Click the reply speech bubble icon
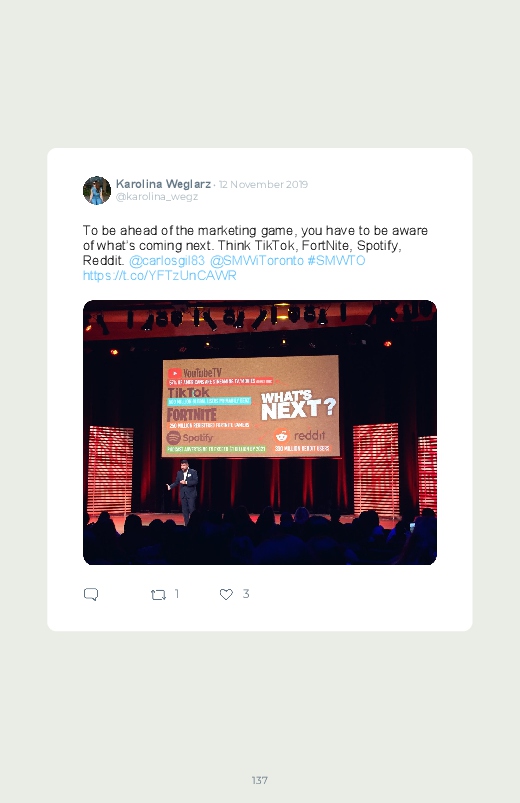520x803 pixels. [91, 594]
